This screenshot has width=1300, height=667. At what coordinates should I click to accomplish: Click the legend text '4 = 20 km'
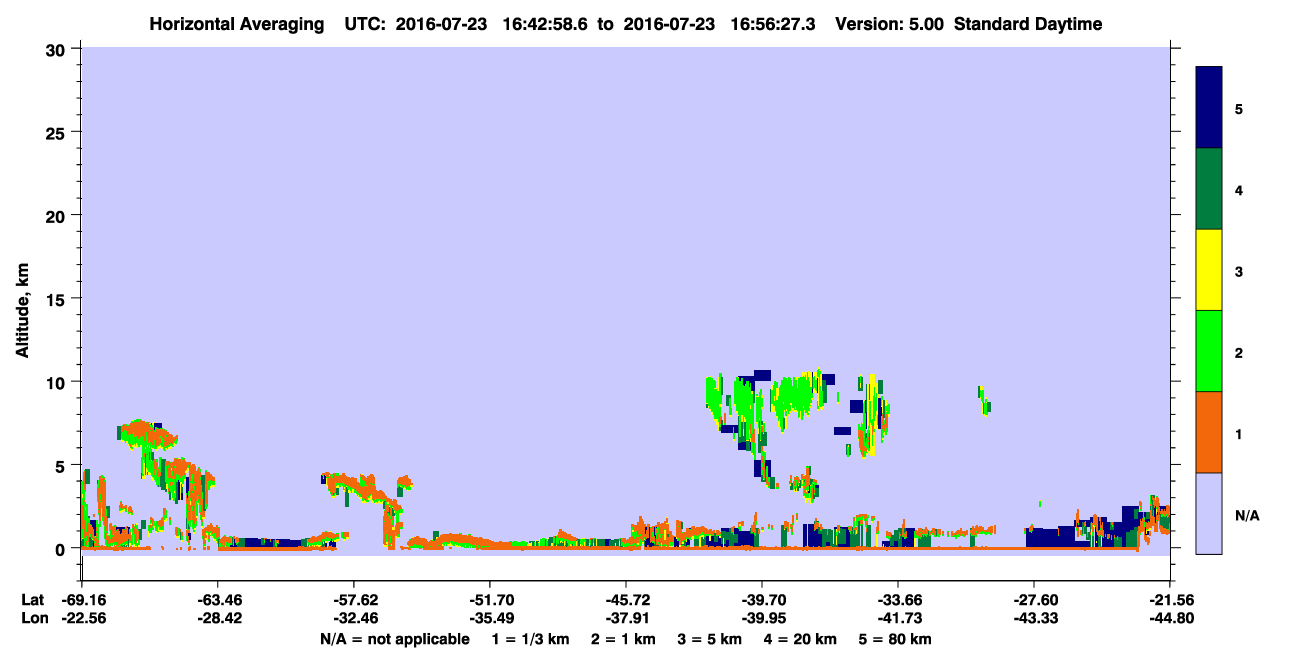tap(802, 639)
